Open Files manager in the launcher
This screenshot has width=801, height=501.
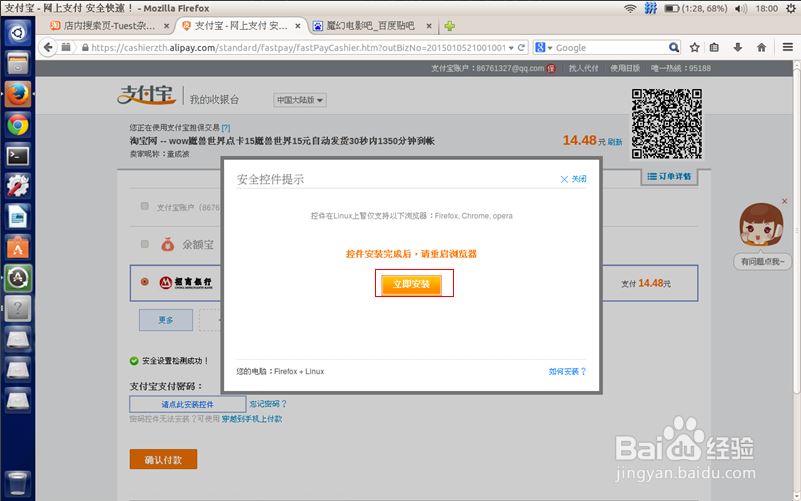click(x=18, y=63)
